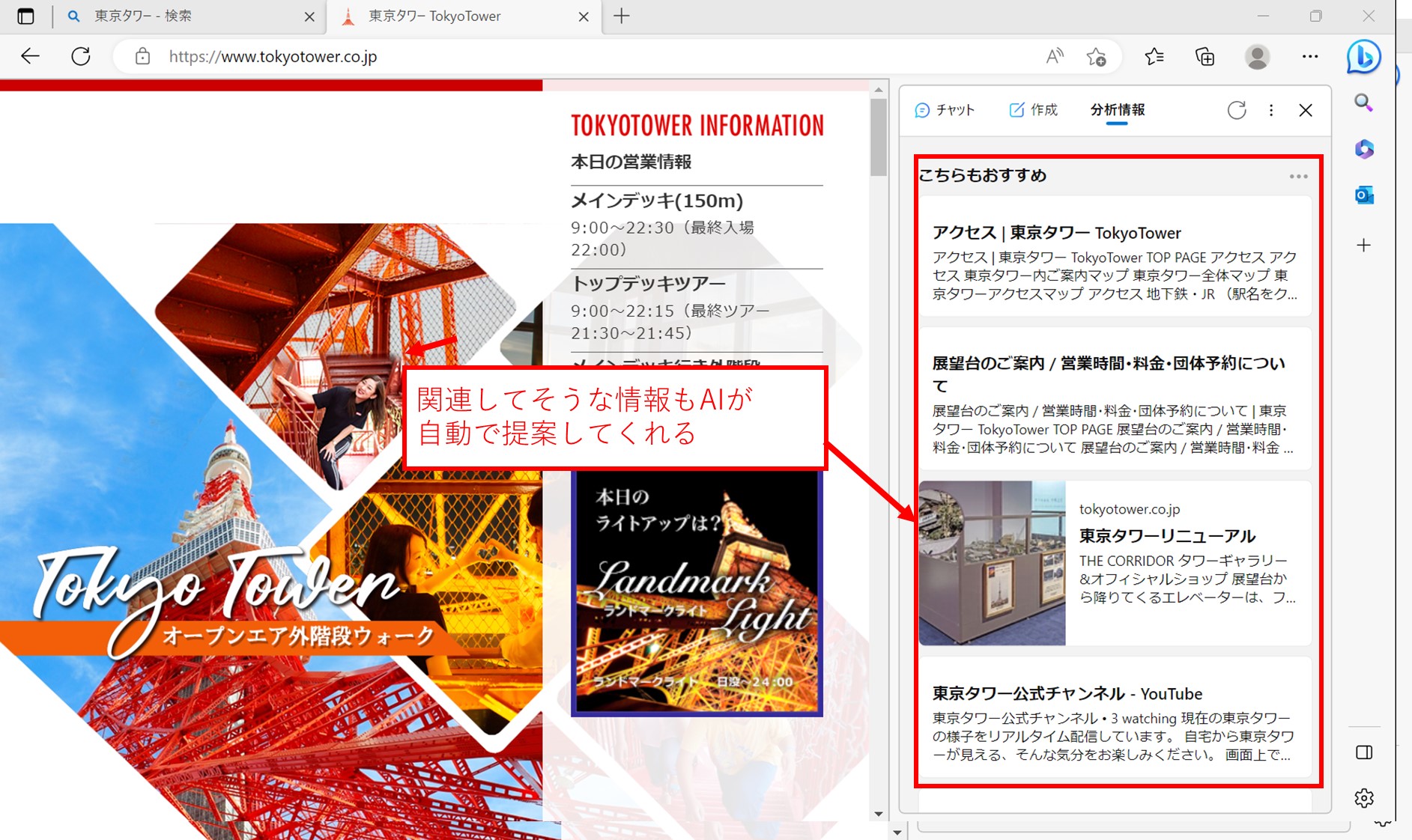Click こちらもおすすめ heading text

(x=983, y=175)
